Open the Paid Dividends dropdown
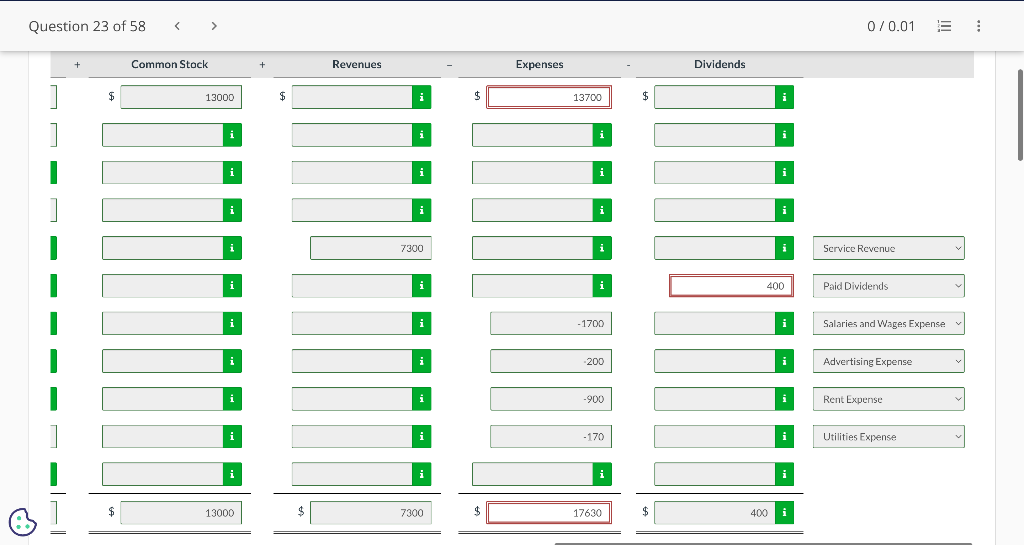This screenshot has width=1024, height=545. 889,286
